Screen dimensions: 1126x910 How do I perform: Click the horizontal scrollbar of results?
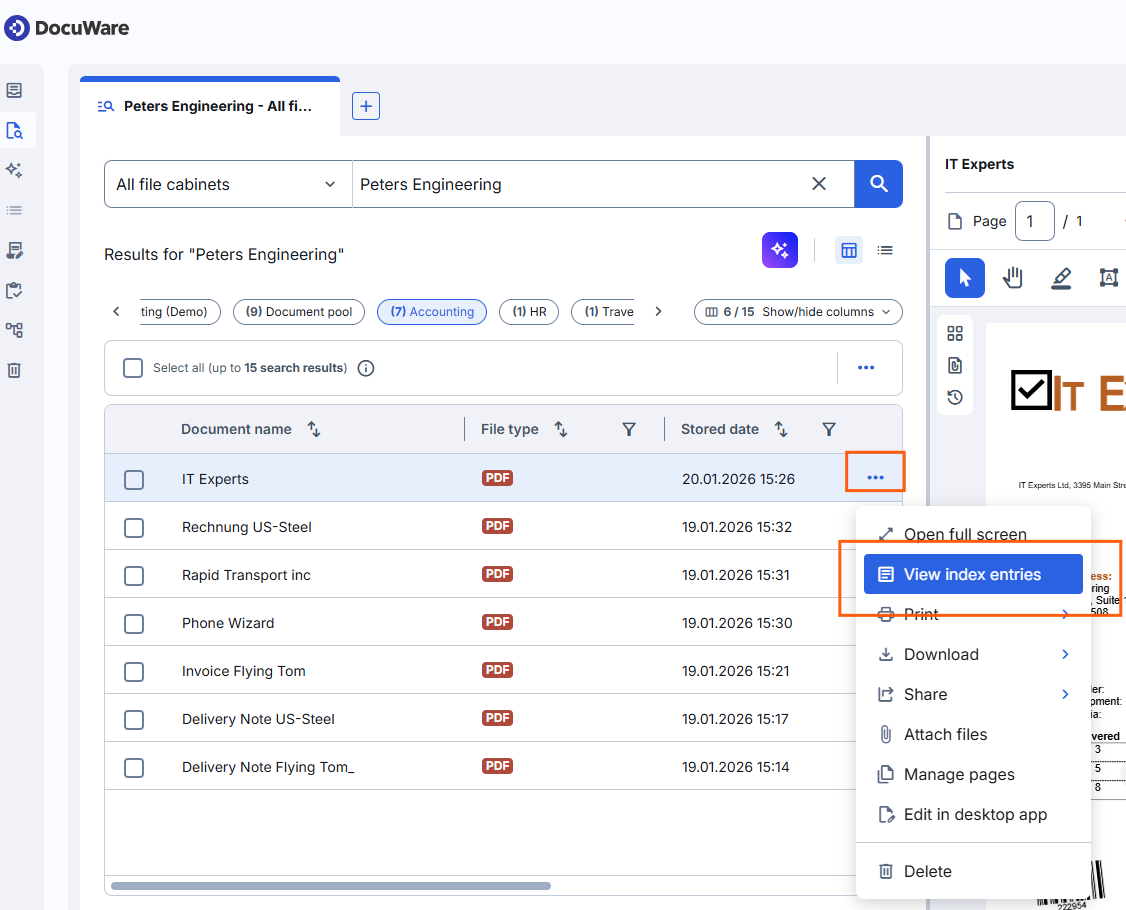pyautogui.click(x=330, y=886)
